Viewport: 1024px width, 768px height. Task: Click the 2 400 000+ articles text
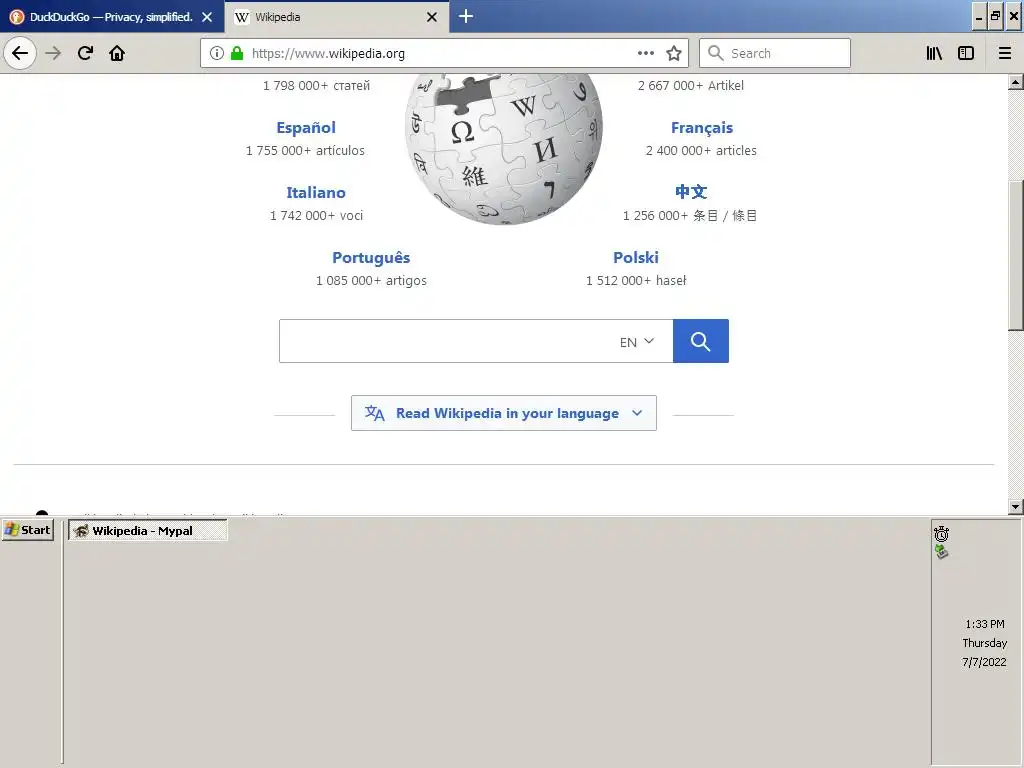coord(701,150)
